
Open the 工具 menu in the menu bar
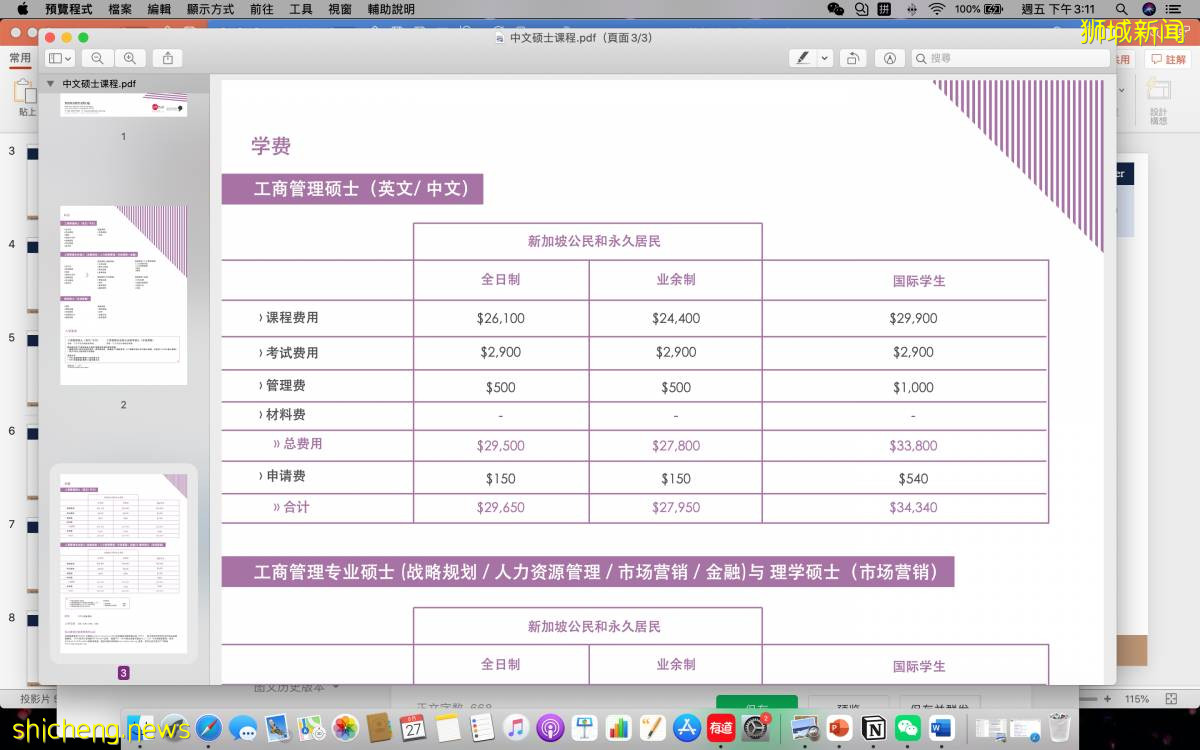click(300, 9)
